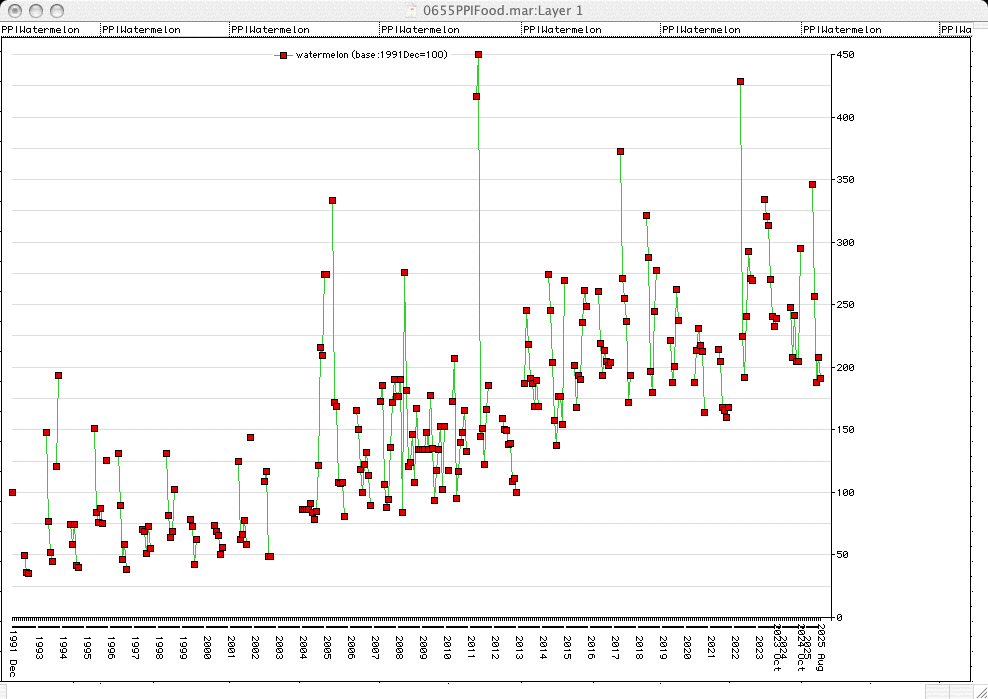Click the 1991 Dec label on the time axis

13,651
